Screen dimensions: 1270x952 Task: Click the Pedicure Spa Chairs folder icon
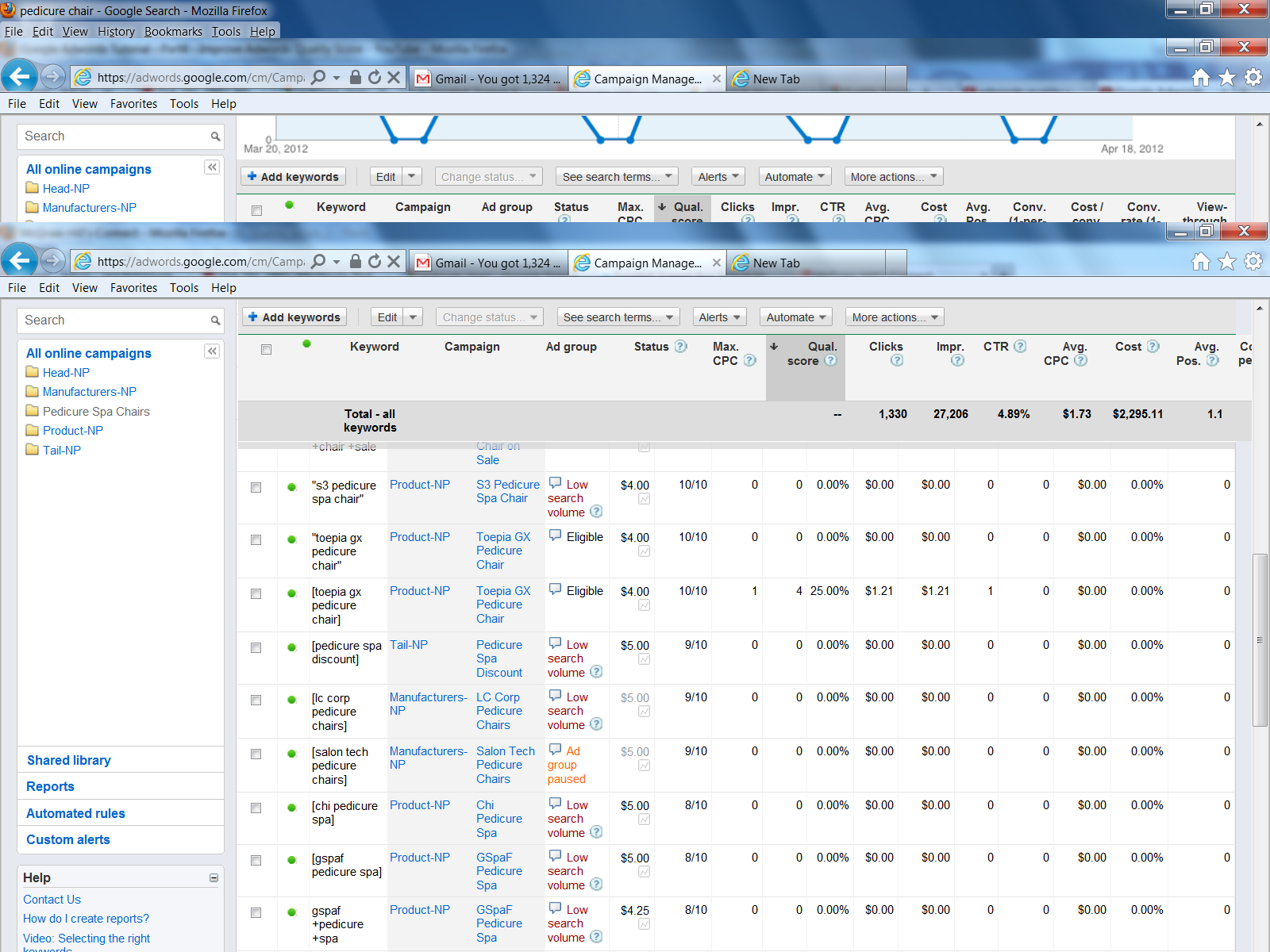(x=33, y=411)
